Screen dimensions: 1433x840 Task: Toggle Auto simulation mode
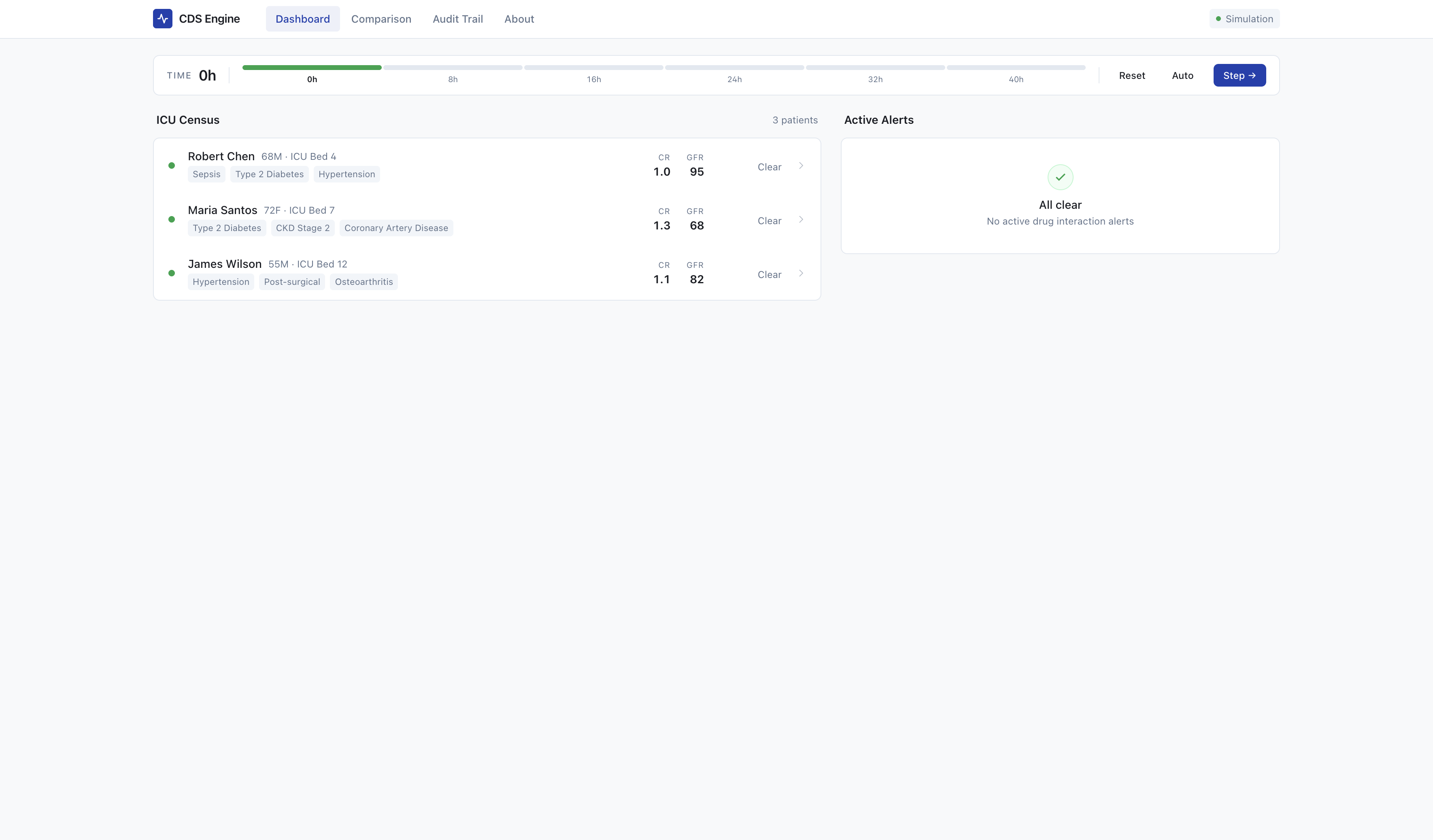(1182, 76)
